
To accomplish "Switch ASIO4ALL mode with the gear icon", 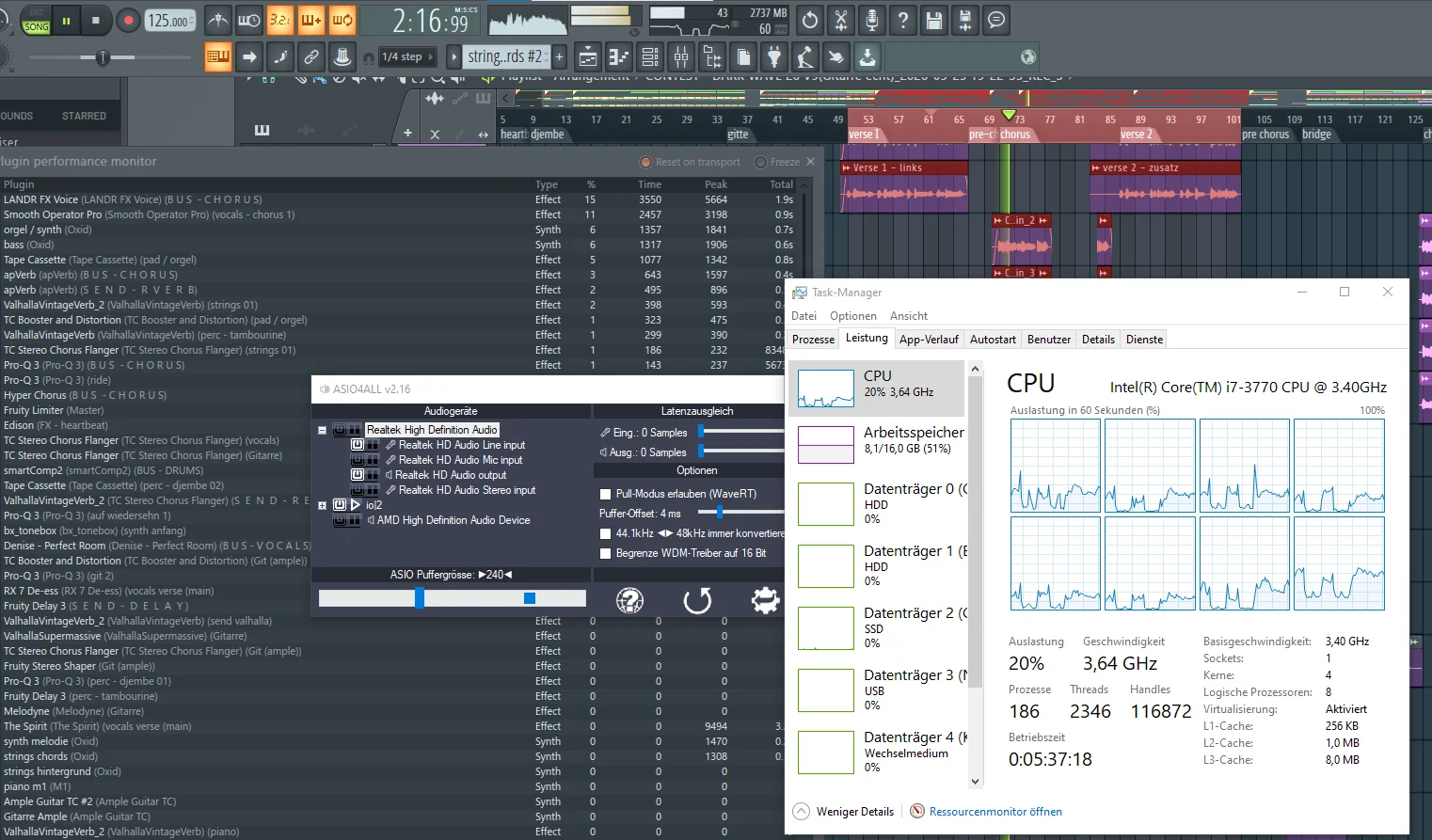I will 765,600.
